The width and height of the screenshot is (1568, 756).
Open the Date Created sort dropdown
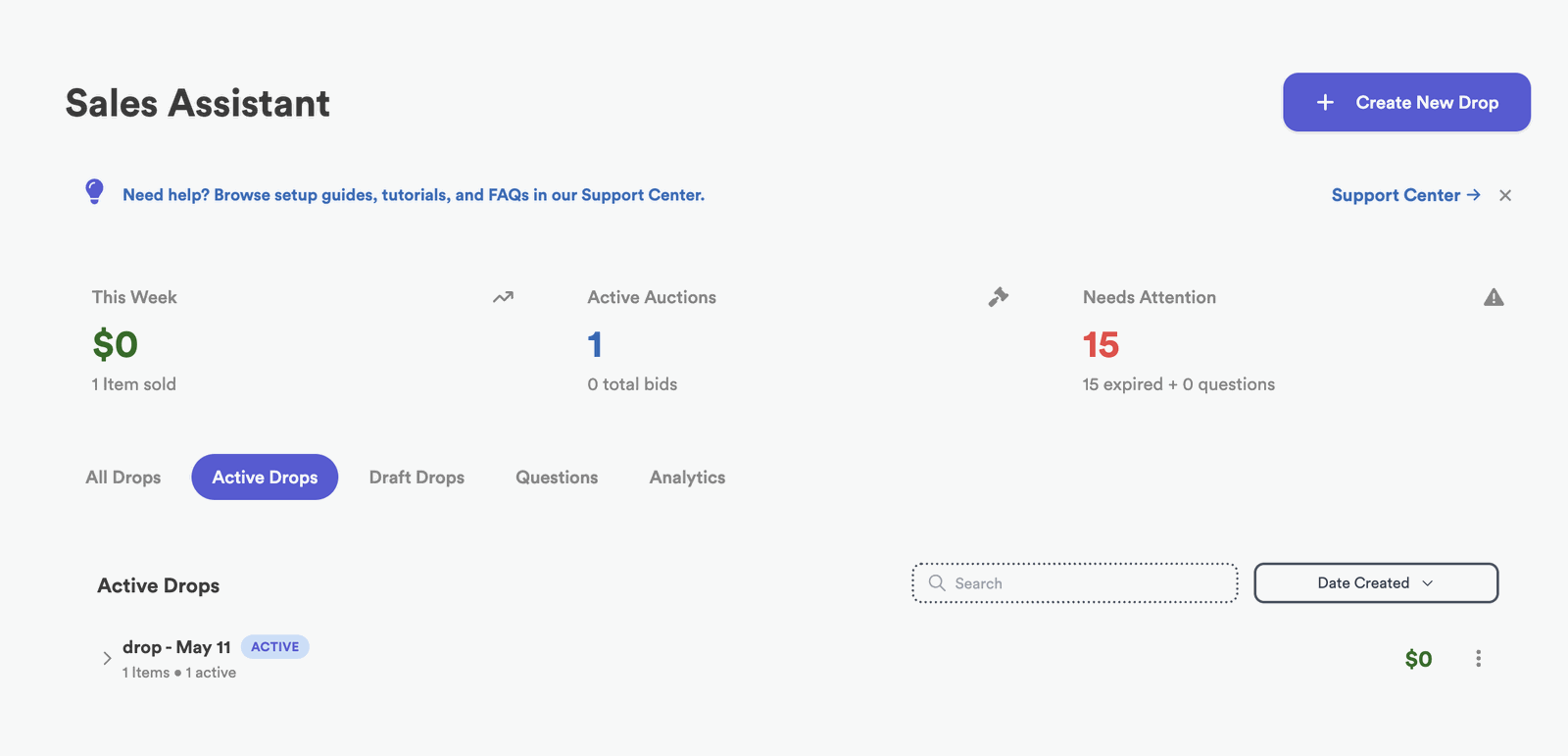1376,582
